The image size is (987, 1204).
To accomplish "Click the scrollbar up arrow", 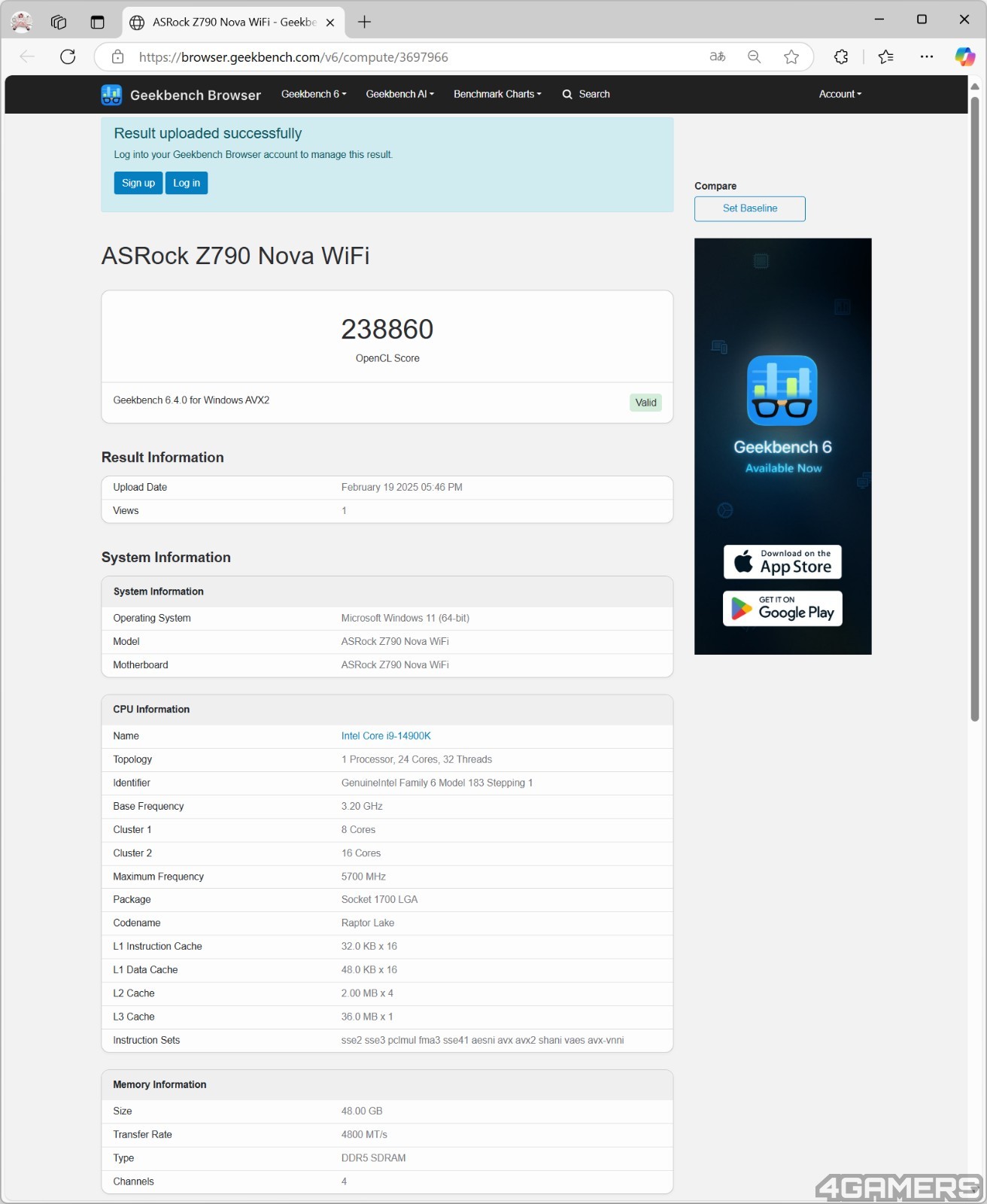I will click(x=975, y=86).
